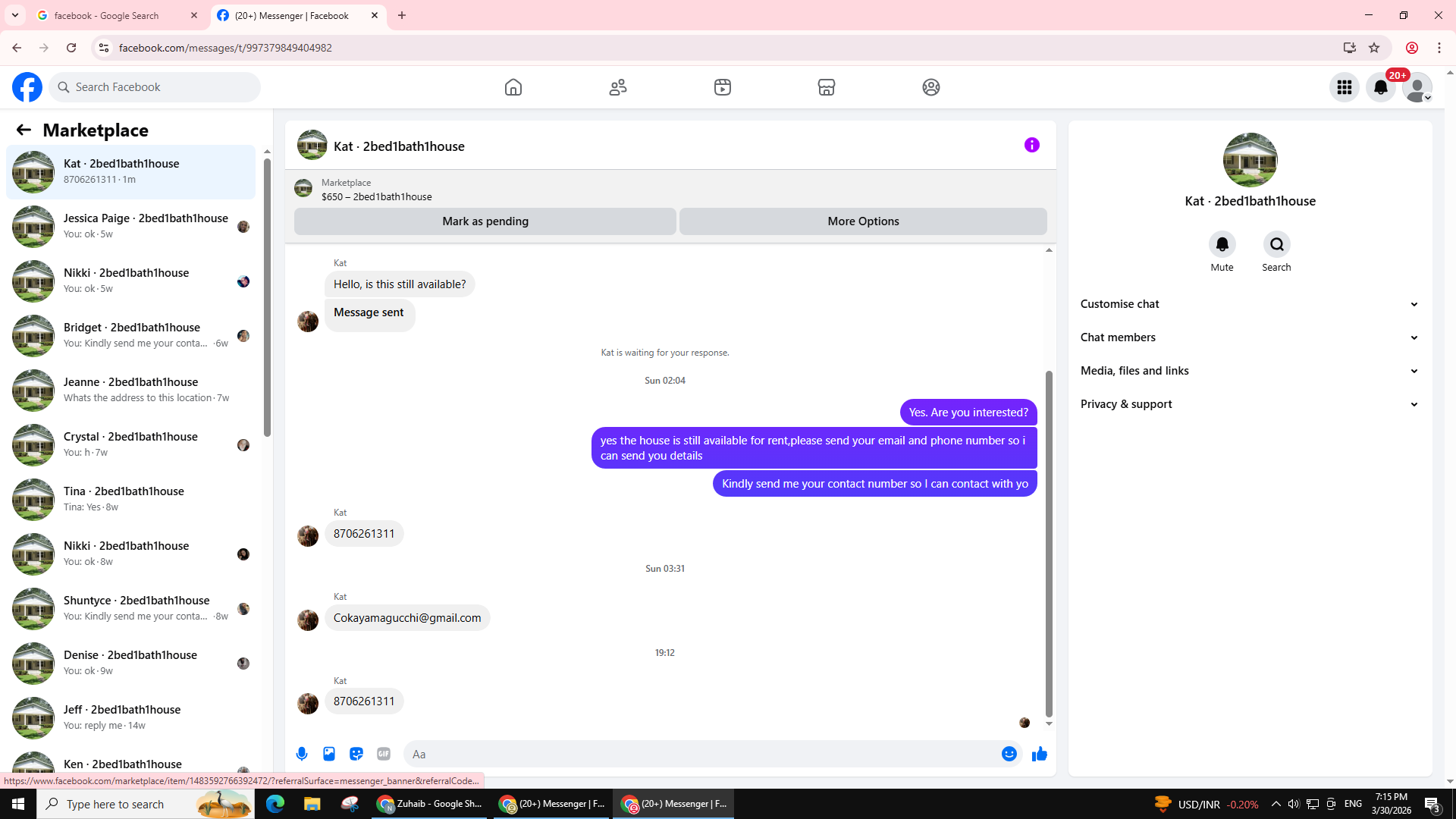Toggle the conversation information panel
1456x819 pixels.
coord(1031,145)
